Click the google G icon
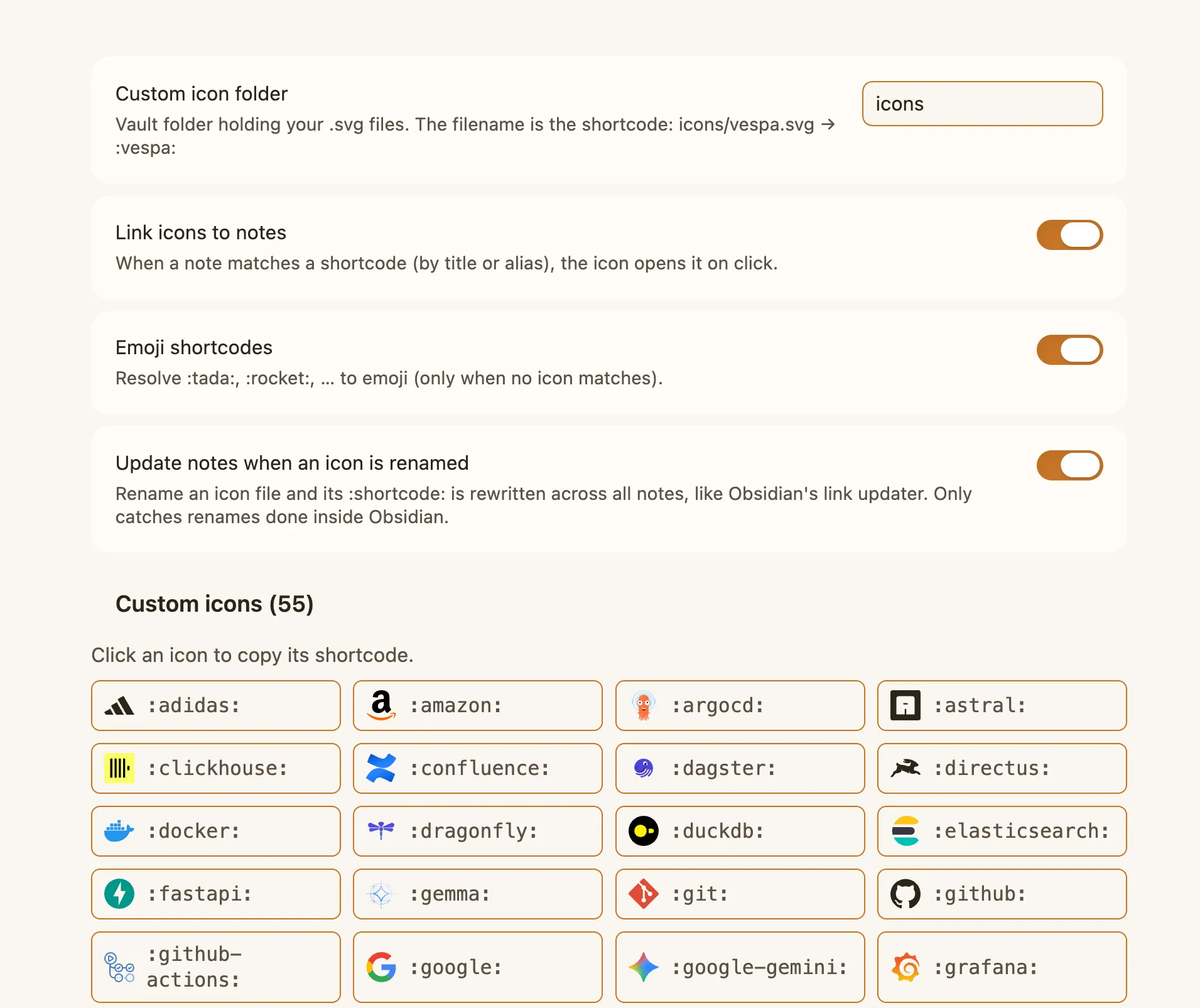This screenshot has width=1200, height=1008. coord(381,967)
